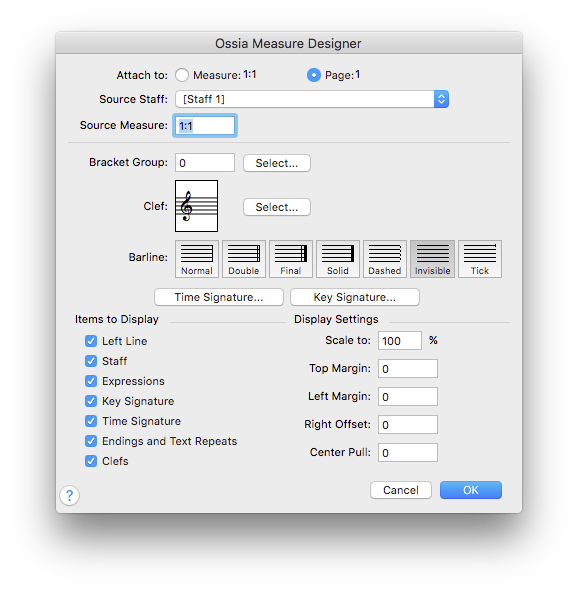Uncheck the Left Line checkbox
578x593 pixels.
pos(91,341)
